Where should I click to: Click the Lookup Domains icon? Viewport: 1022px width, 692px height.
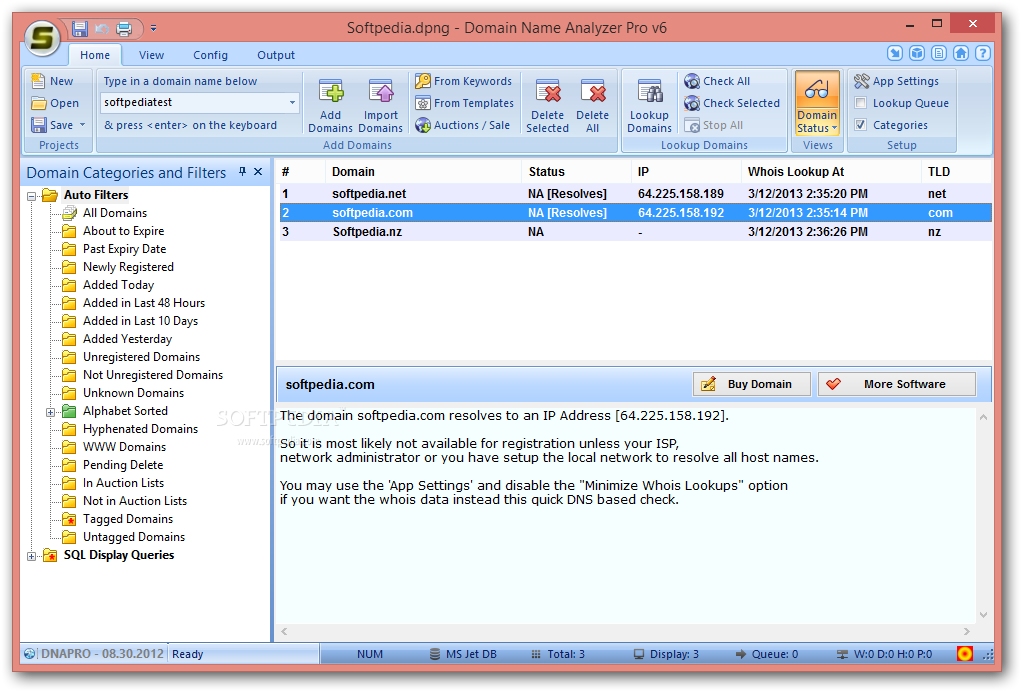pos(649,106)
